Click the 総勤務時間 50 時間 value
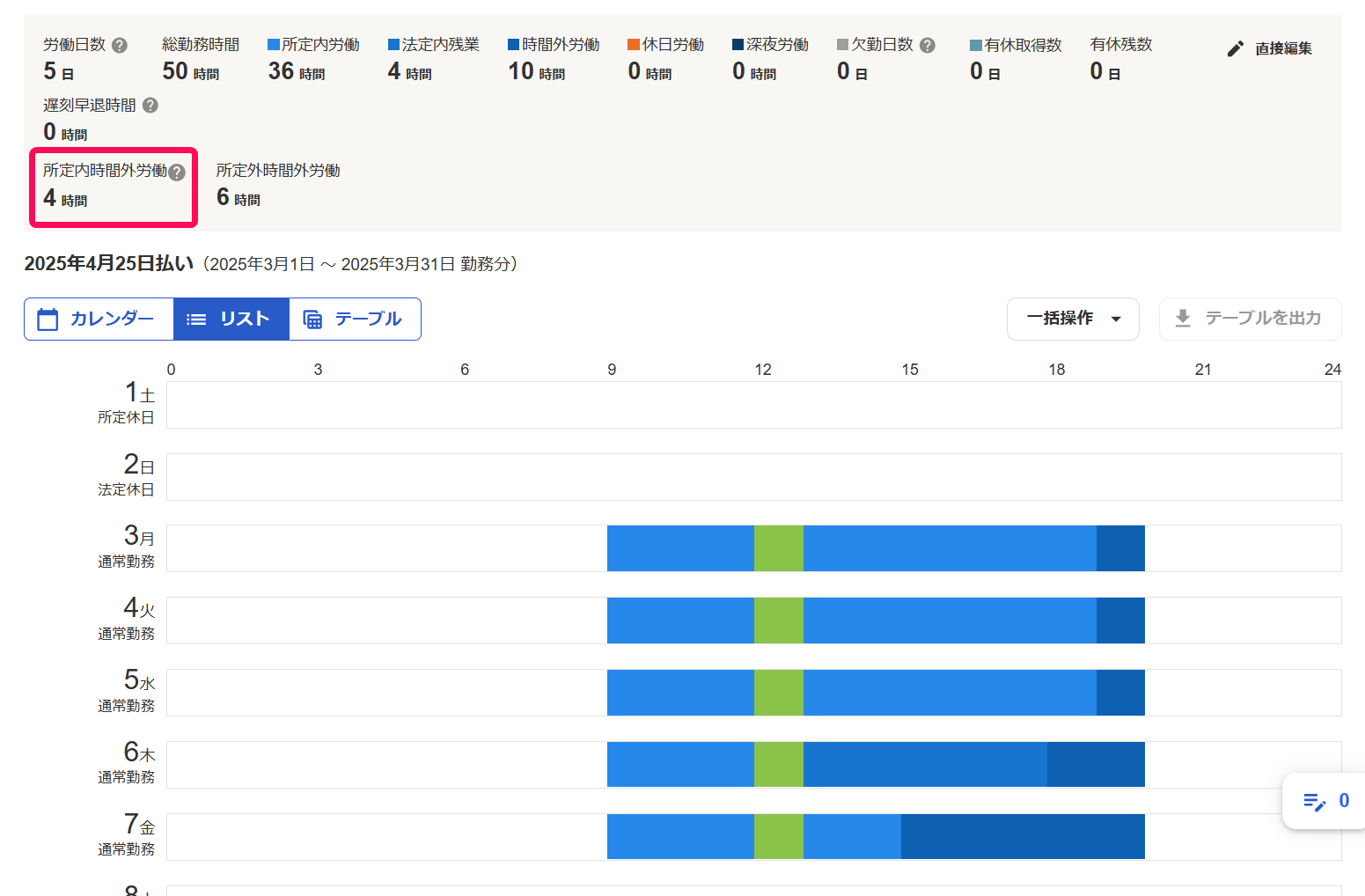The width and height of the screenshot is (1365, 896). point(191,71)
